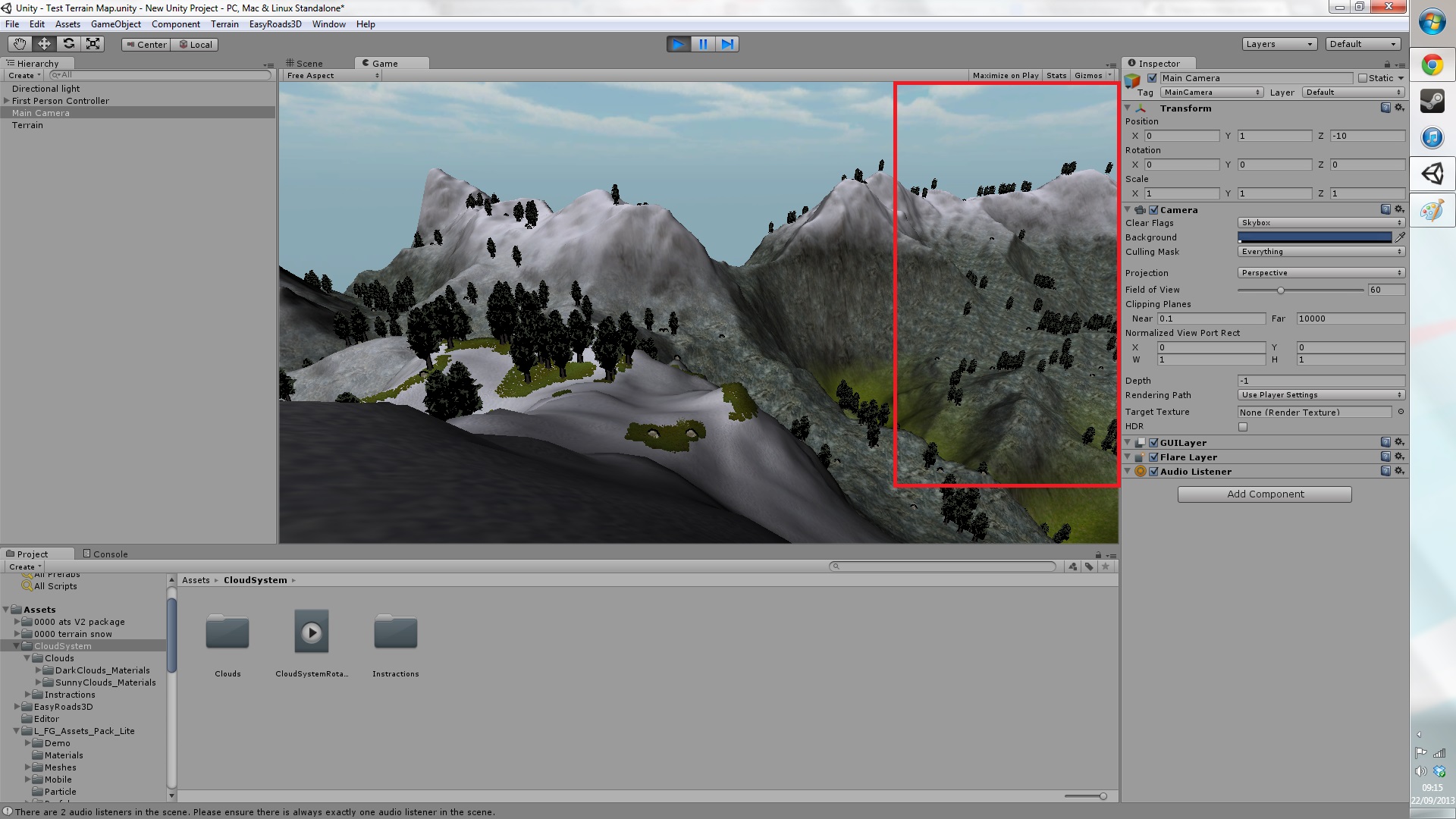Toggle Center pivot mode
This screenshot has height=819, width=1456.
click(x=146, y=45)
